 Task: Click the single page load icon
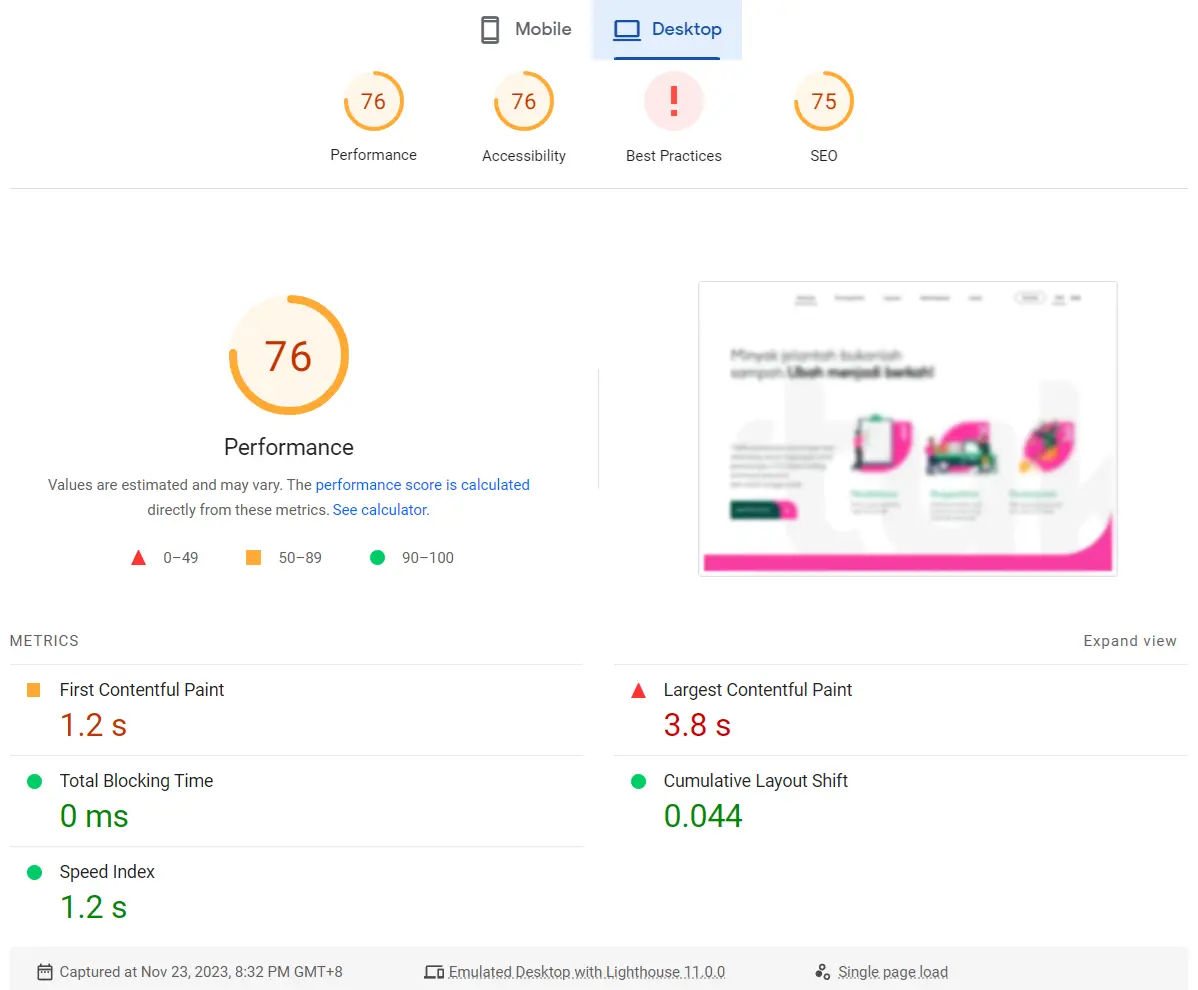point(822,972)
